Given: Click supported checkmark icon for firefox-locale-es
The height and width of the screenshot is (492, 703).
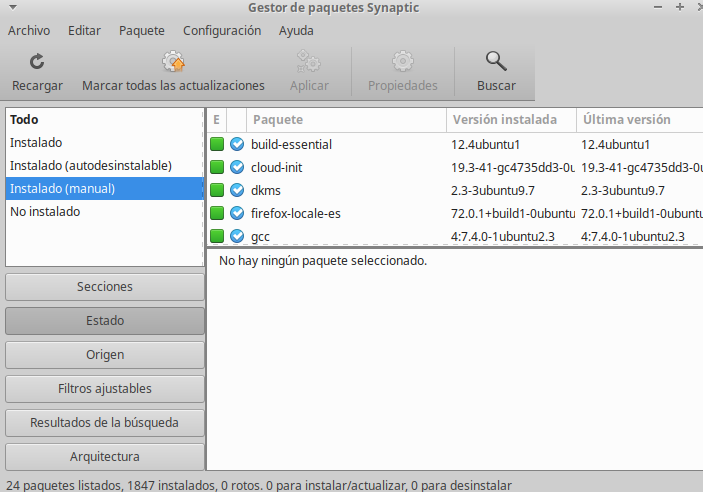Looking at the screenshot, I should [237, 213].
